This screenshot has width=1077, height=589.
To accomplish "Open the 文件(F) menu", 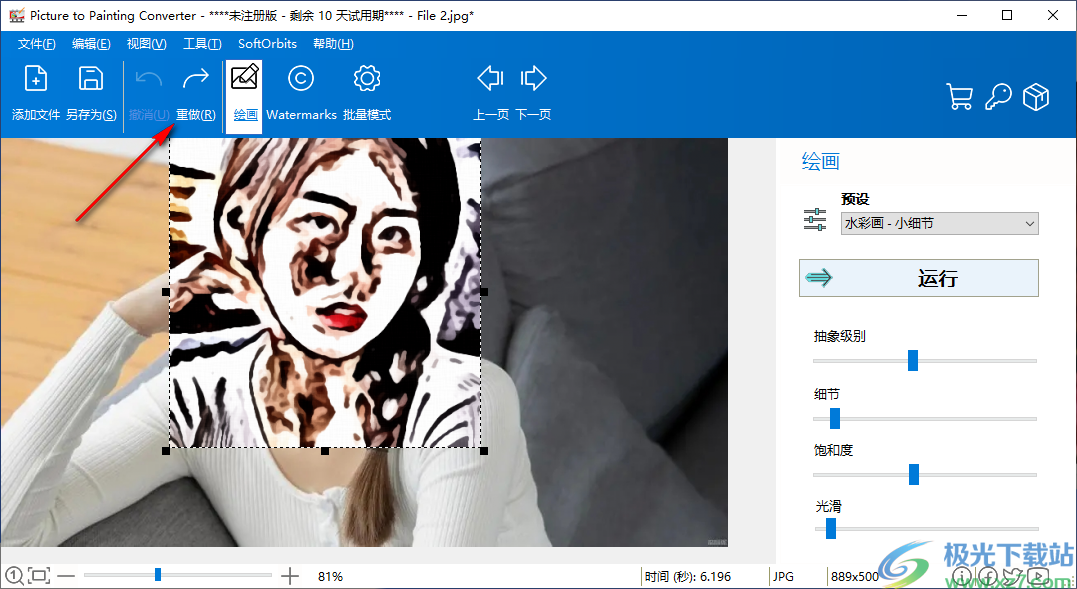I will click(36, 44).
